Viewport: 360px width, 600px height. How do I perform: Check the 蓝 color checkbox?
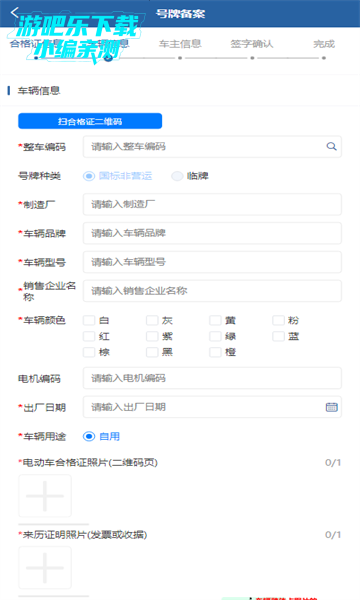coord(278,336)
